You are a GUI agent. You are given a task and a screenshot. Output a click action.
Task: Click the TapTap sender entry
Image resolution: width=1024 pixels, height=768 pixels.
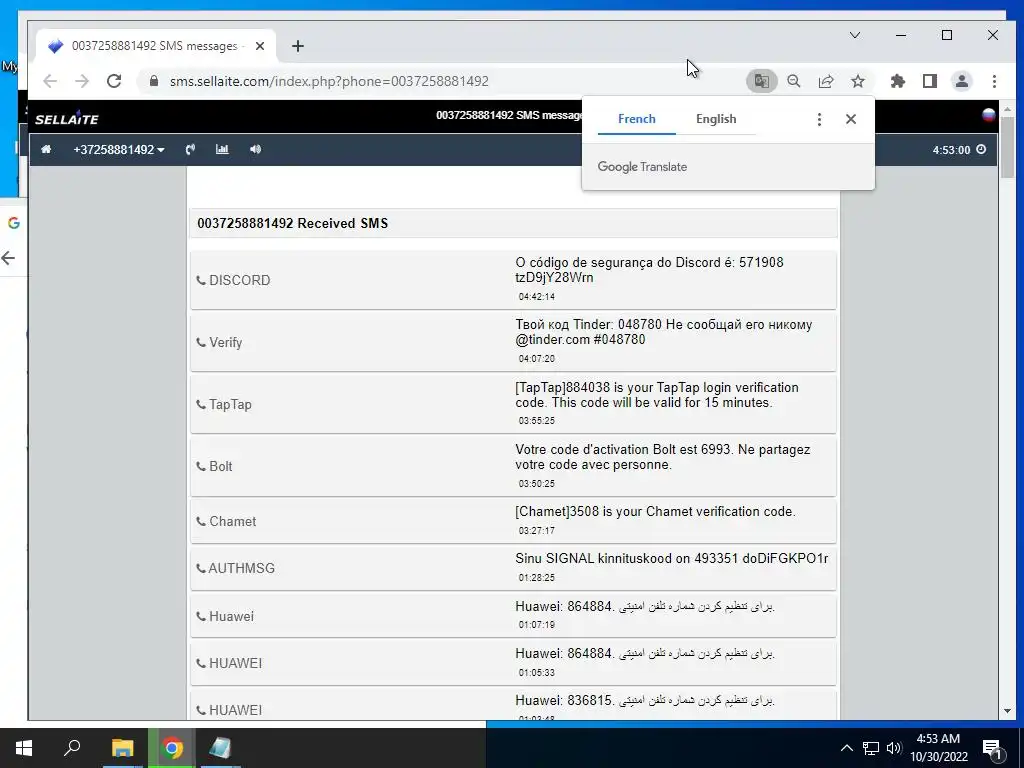point(224,404)
